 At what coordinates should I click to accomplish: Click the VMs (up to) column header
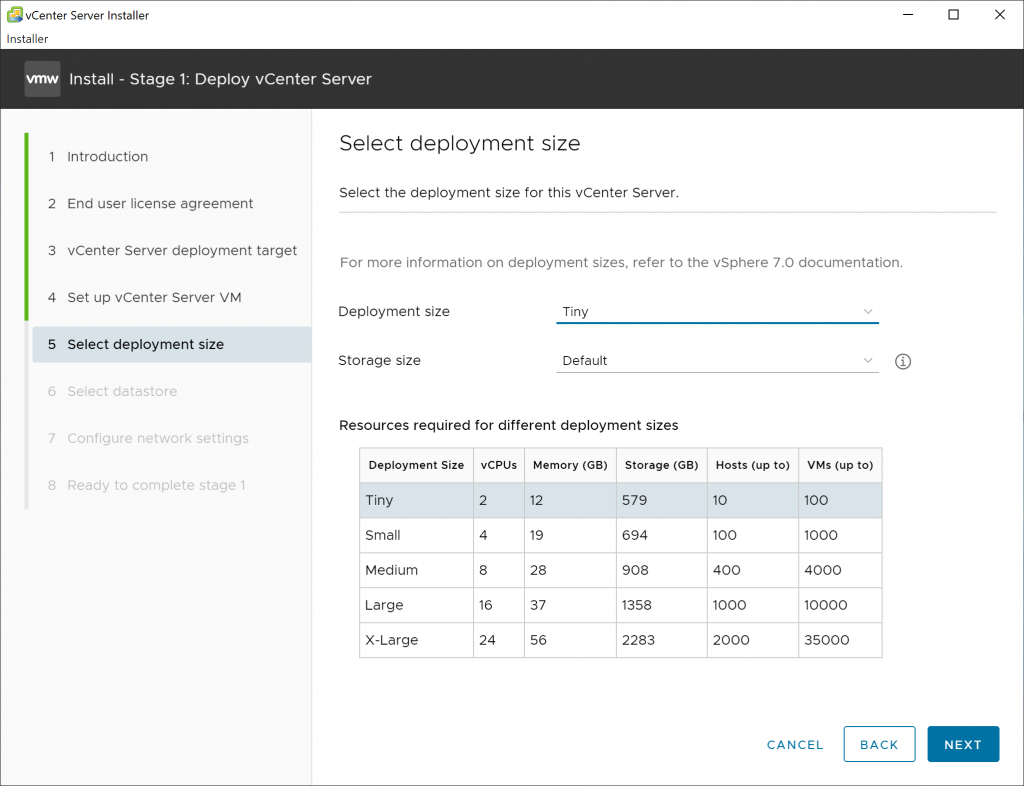click(840, 465)
